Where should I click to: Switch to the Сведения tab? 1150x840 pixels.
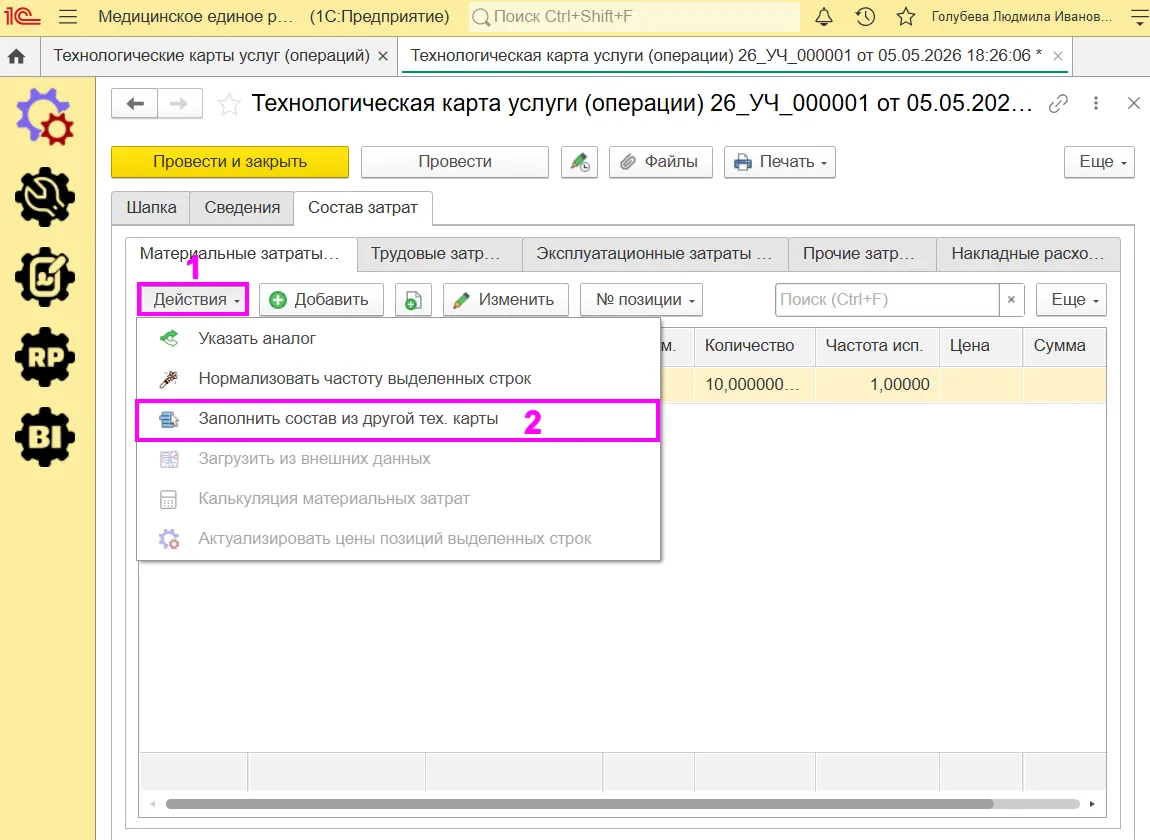click(x=242, y=208)
